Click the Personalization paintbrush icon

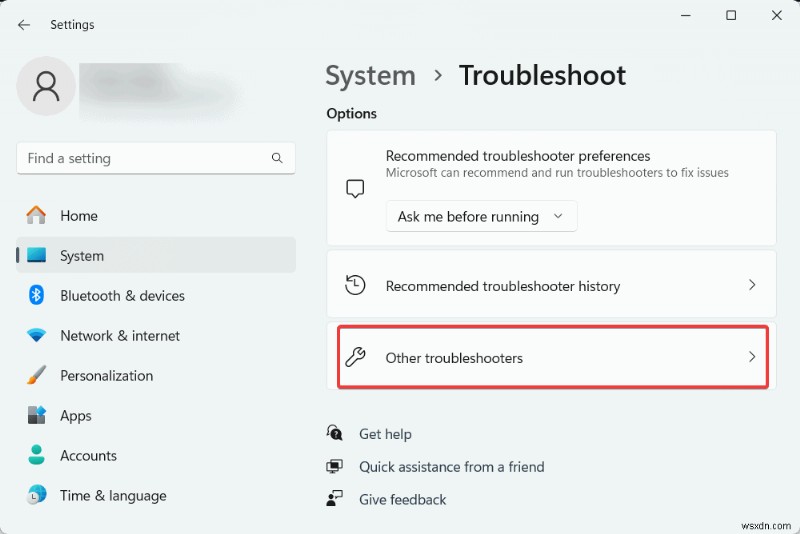click(36, 375)
